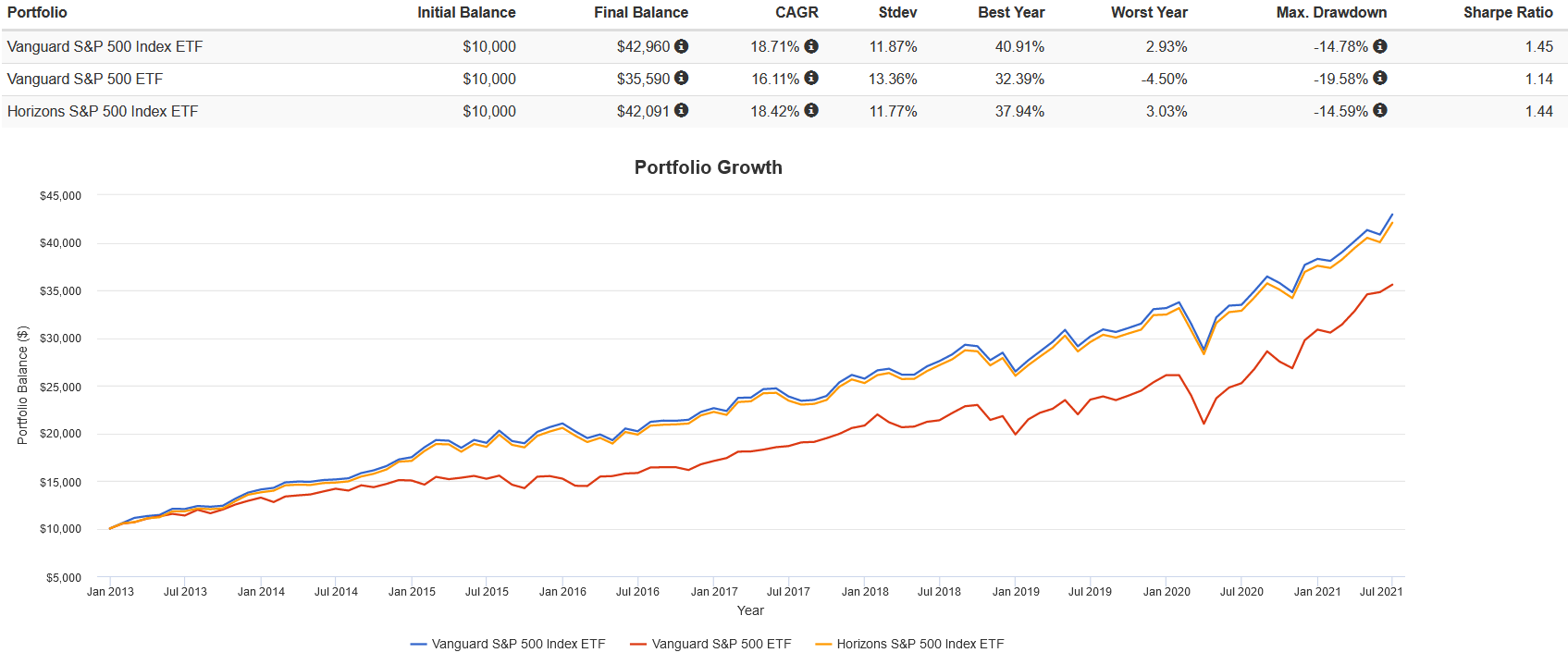Open info icon next to 16.11% CAGR

[811, 79]
